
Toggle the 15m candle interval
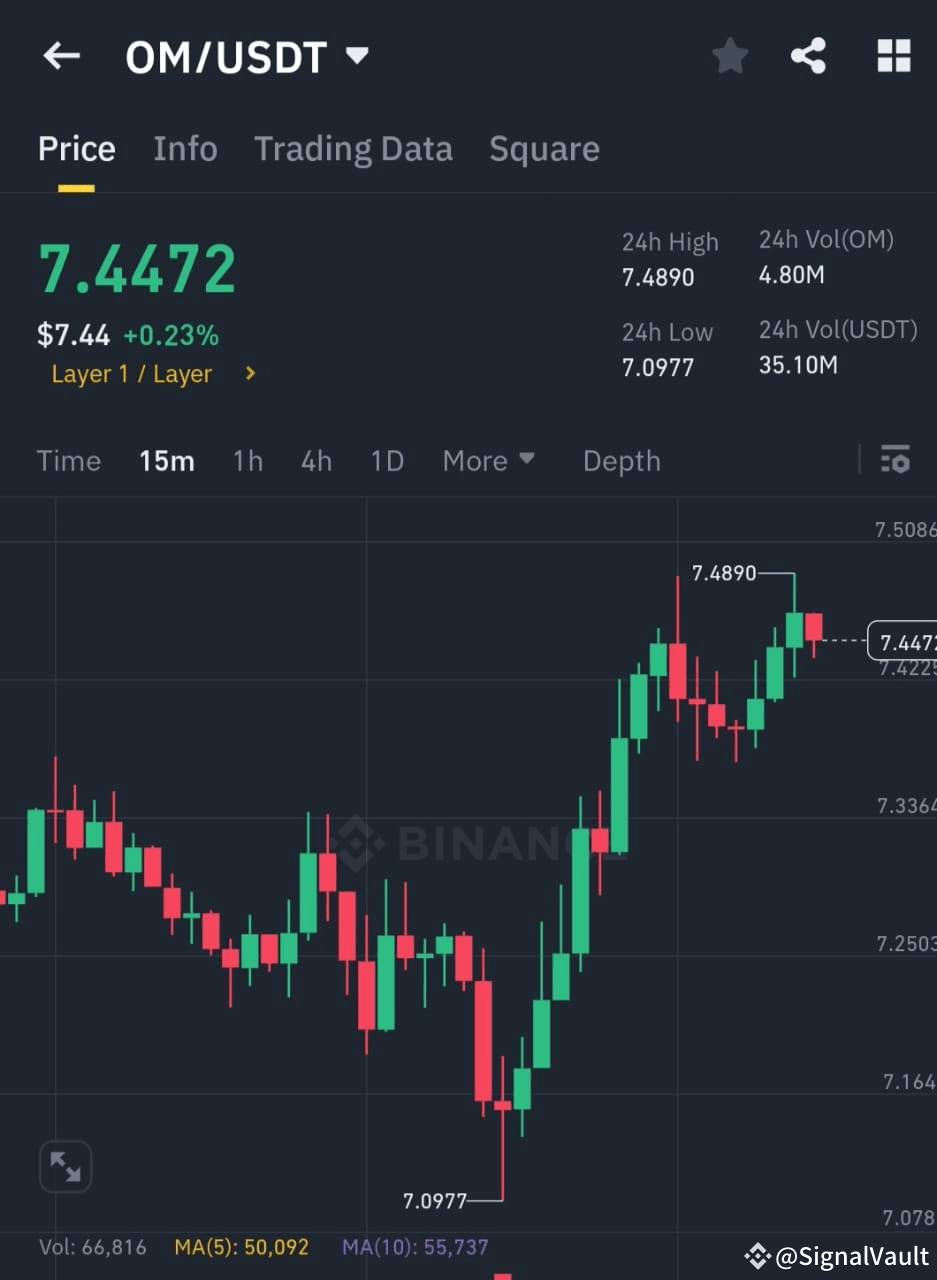166,461
